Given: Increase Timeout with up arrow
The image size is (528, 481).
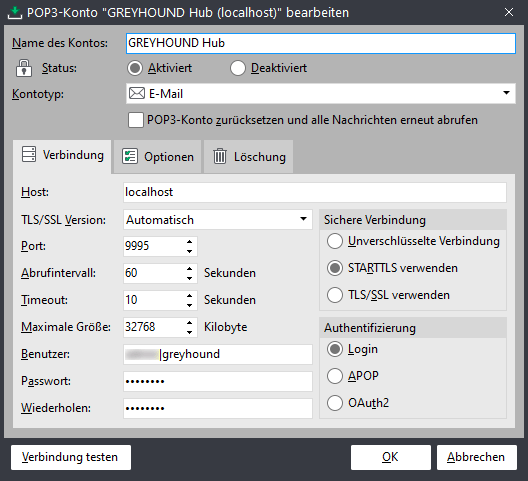Looking at the screenshot, I should (x=190, y=295).
